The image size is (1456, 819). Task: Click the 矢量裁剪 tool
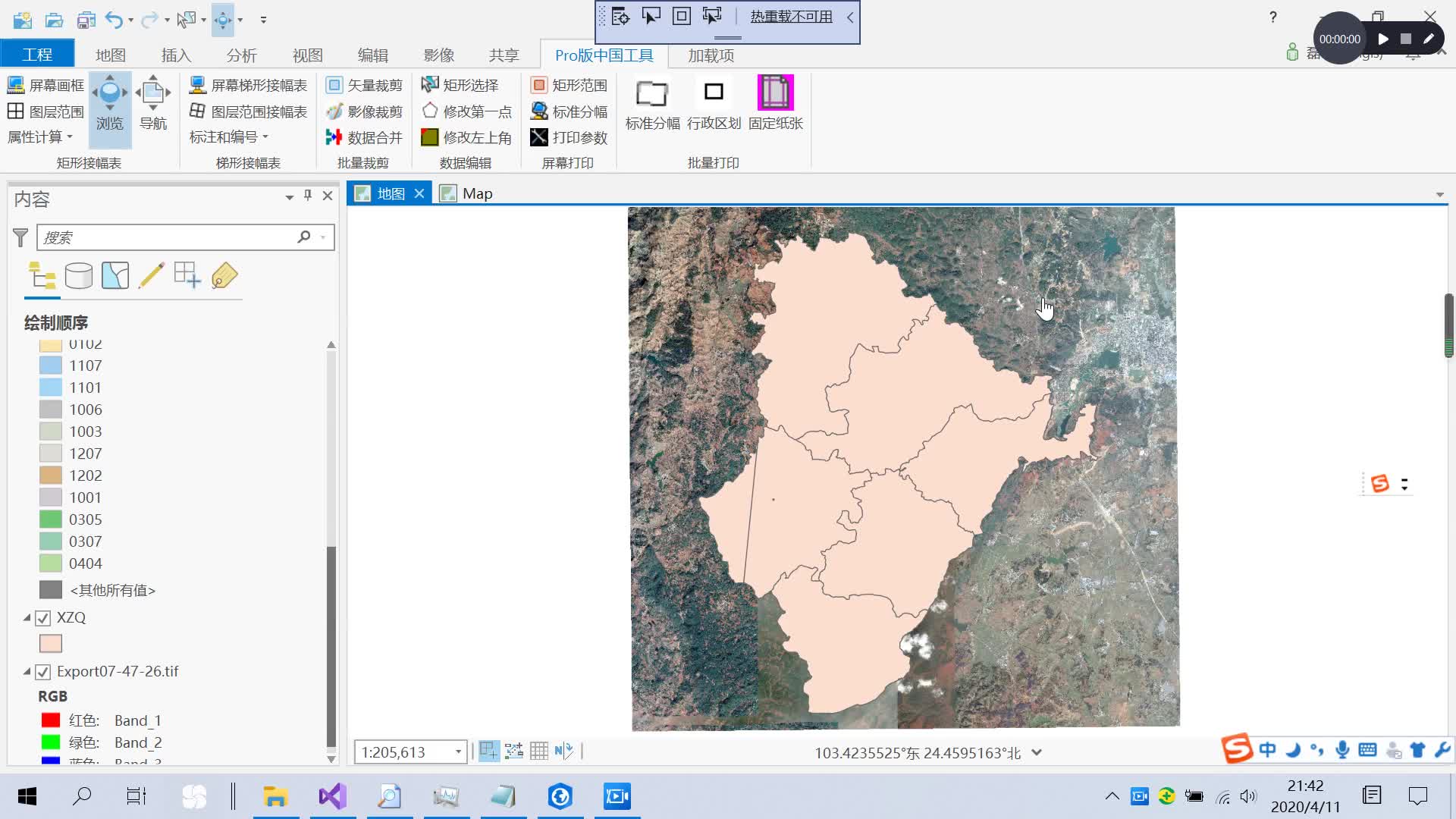[x=364, y=85]
